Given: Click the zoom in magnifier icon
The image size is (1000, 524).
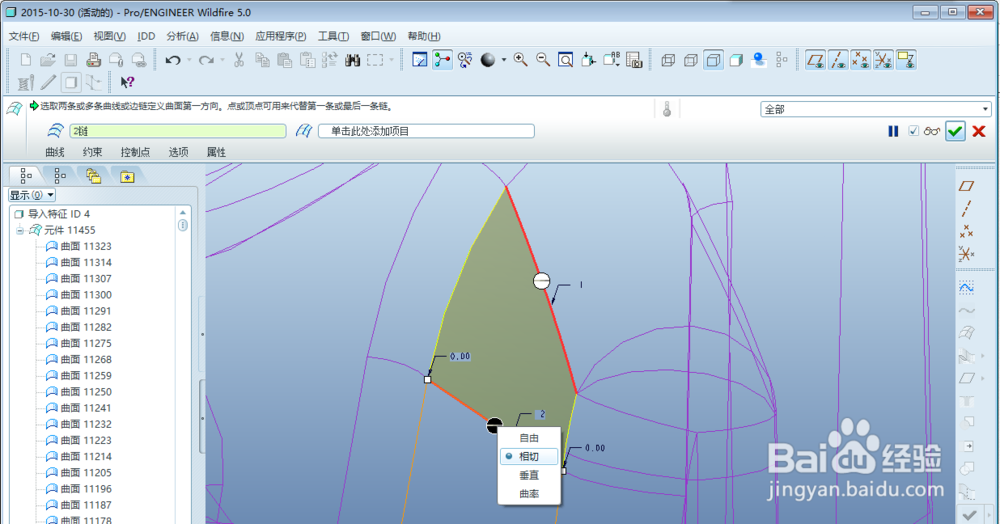Looking at the screenshot, I should (x=521, y=60).
